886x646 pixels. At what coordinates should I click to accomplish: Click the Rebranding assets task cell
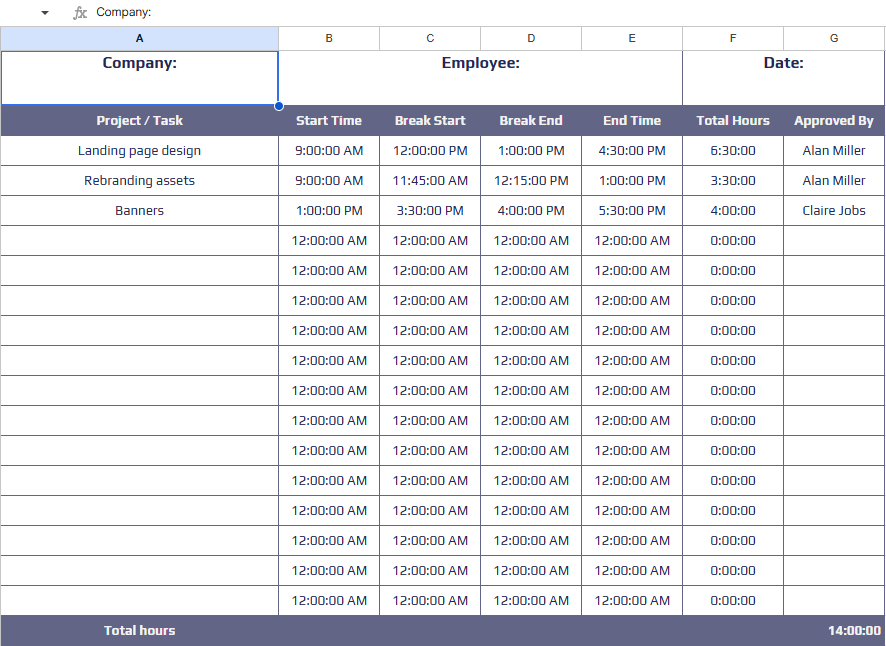[x=139, y=181]
